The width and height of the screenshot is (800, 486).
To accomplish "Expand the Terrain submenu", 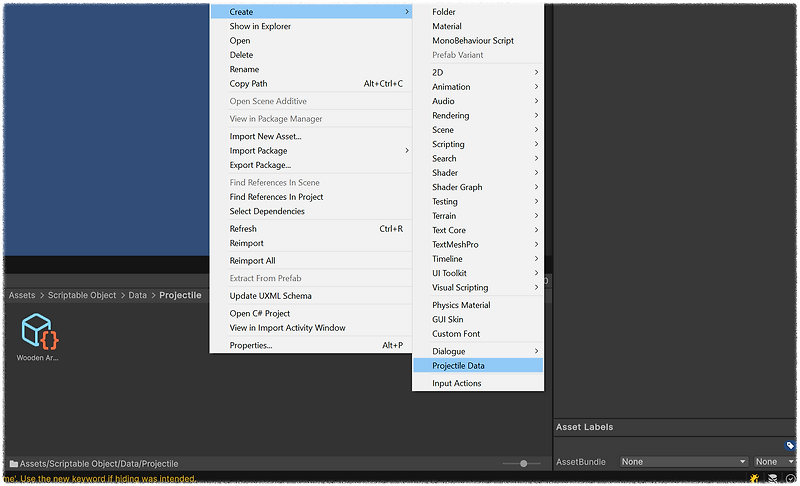I will 478,216.
